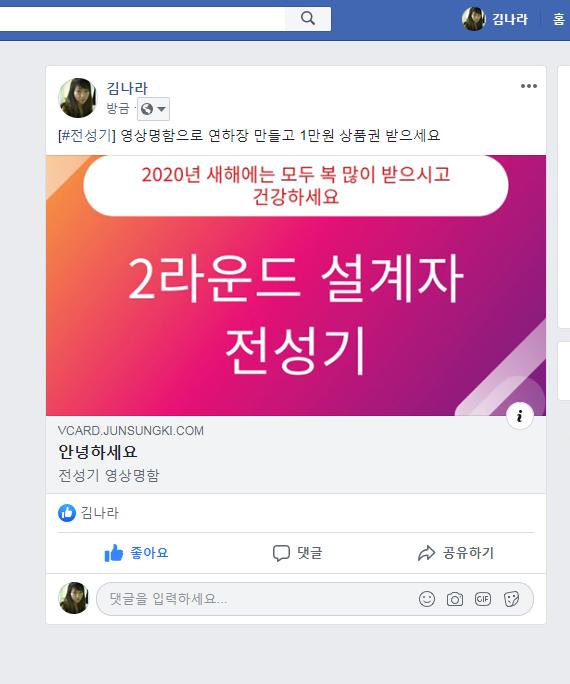Click the 안녕하세요 link title
This screenshot has height=684, width=570.
98,452
